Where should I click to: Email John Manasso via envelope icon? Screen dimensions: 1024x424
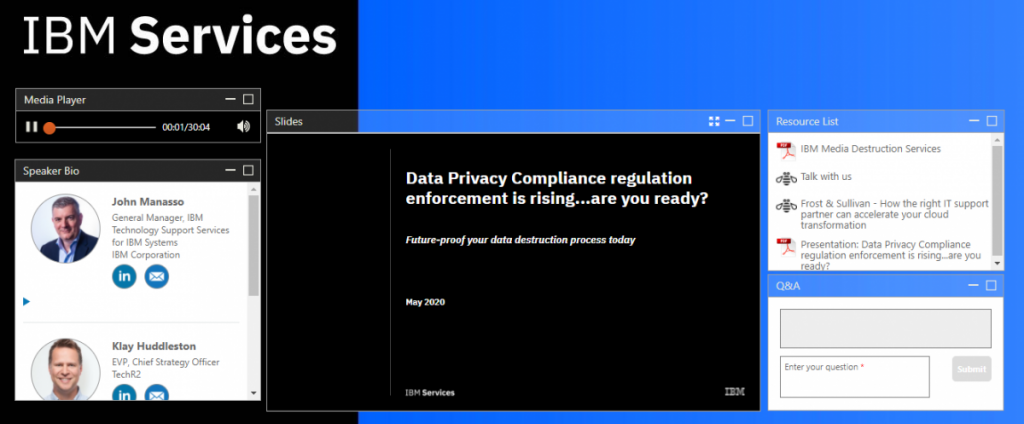pos(157,276)
